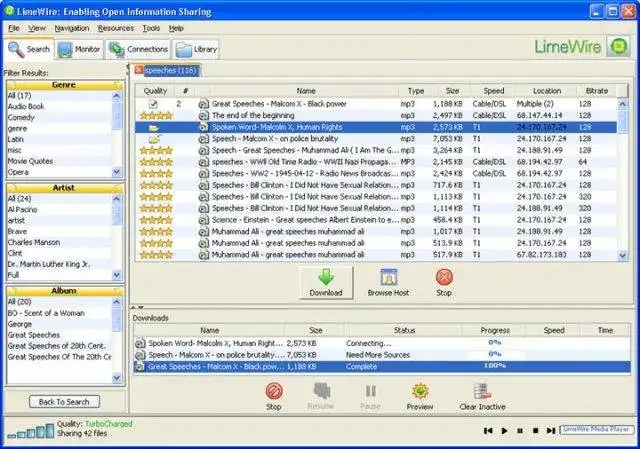Sort results by Quality column header

click(155, 91)
